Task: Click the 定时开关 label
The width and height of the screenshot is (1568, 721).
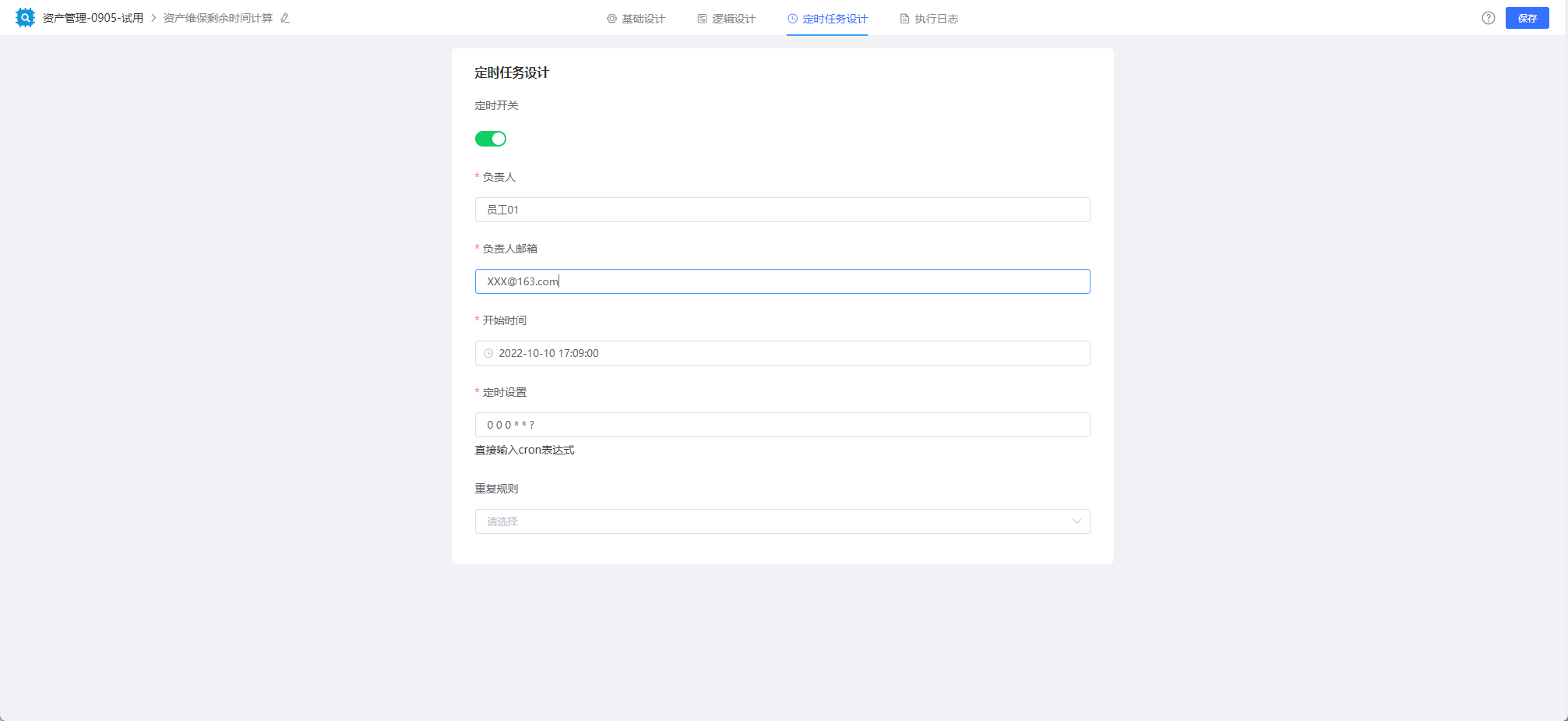Action: (x=496, y=105)
